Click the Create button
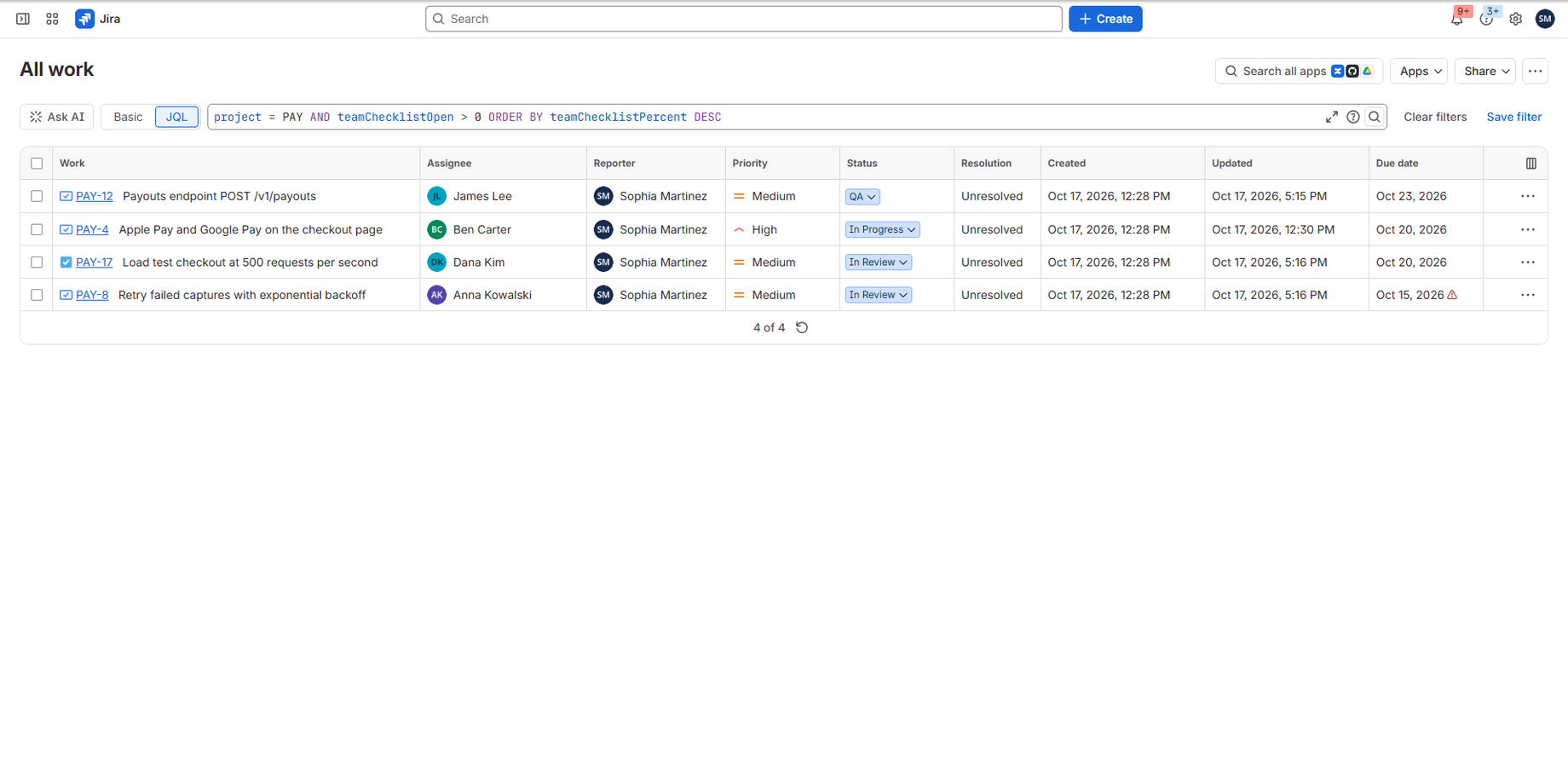Image resolution: width=1568 pixels, height=767 pixels. 1105,19
